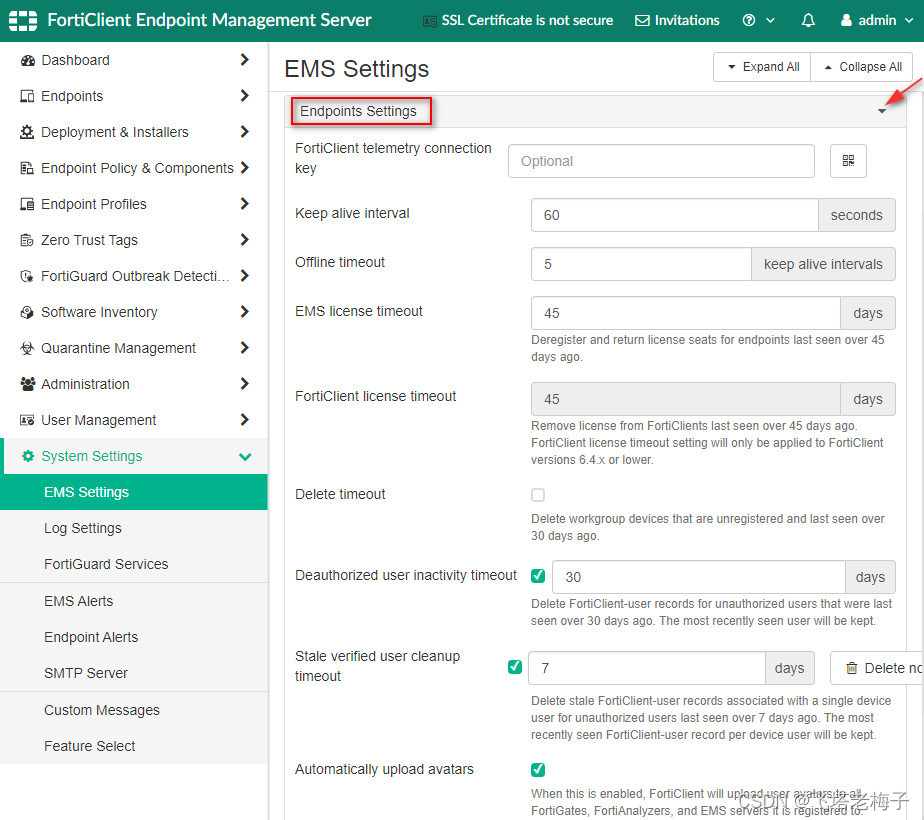The width and height of the screenshot is (924, 820).
Task: Open Endpoint Alerts submenu item
Action: click(134, 637)
